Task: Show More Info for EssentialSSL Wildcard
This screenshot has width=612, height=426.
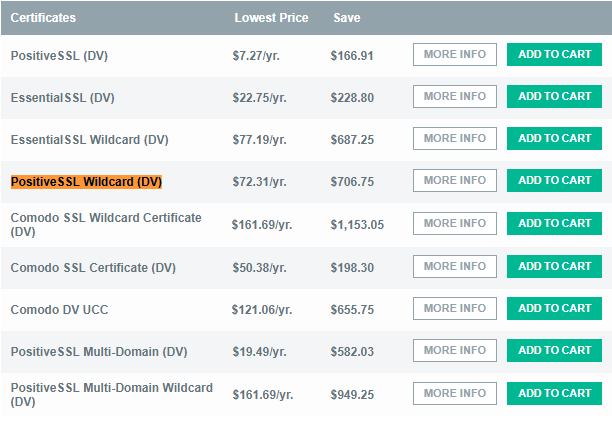Action: [x=455, y=138]
